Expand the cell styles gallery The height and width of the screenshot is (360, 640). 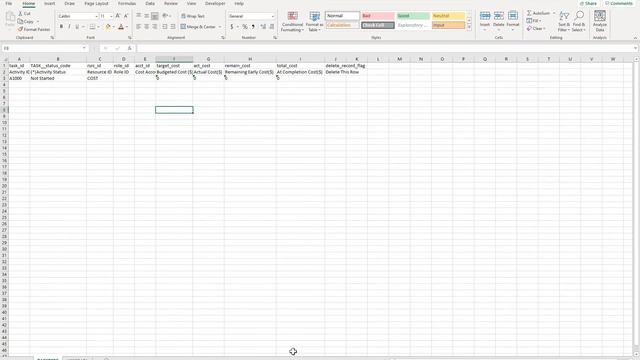click(469, 27)
